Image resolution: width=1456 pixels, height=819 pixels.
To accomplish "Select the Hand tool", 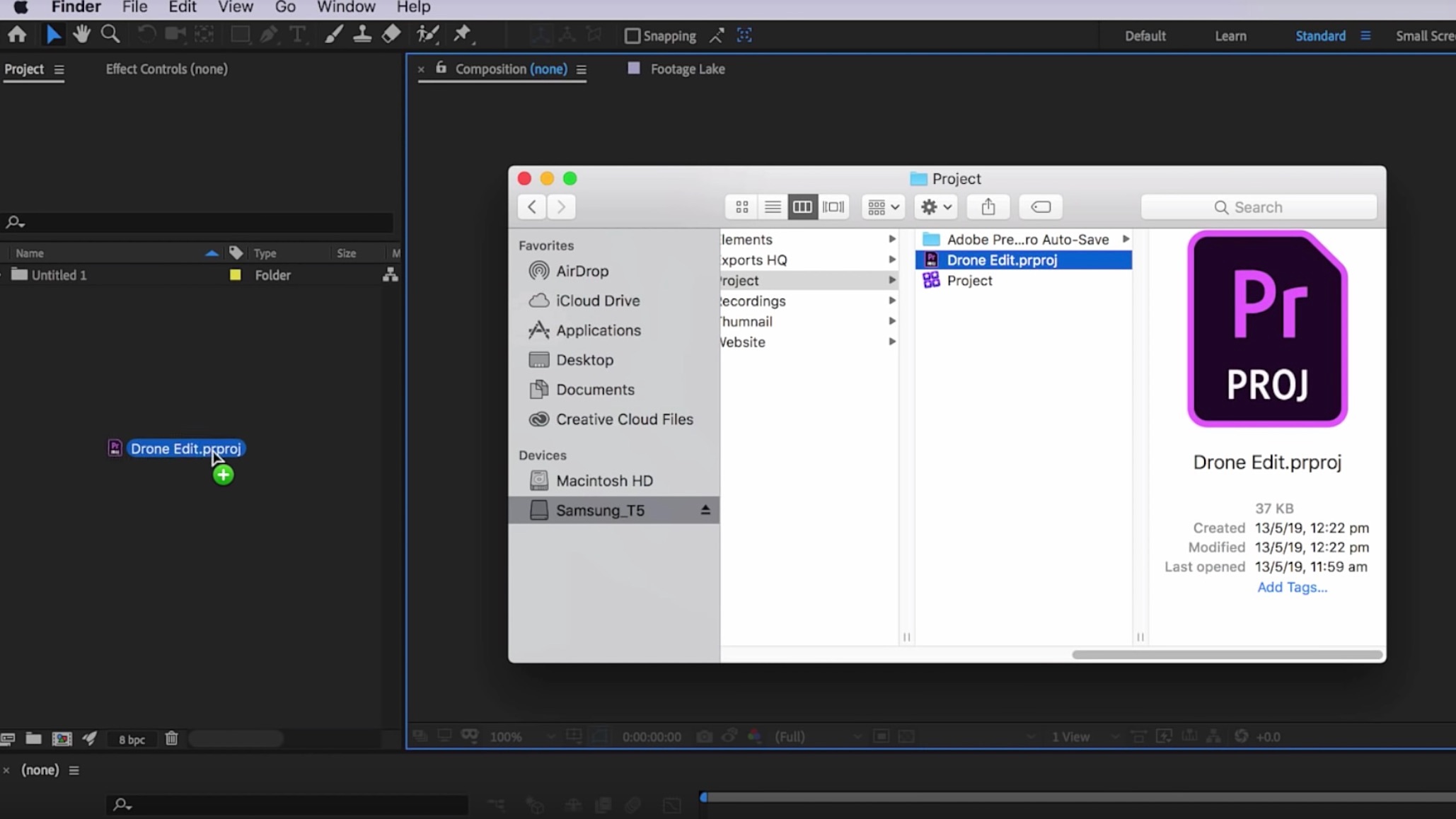I will click(81, 35).
